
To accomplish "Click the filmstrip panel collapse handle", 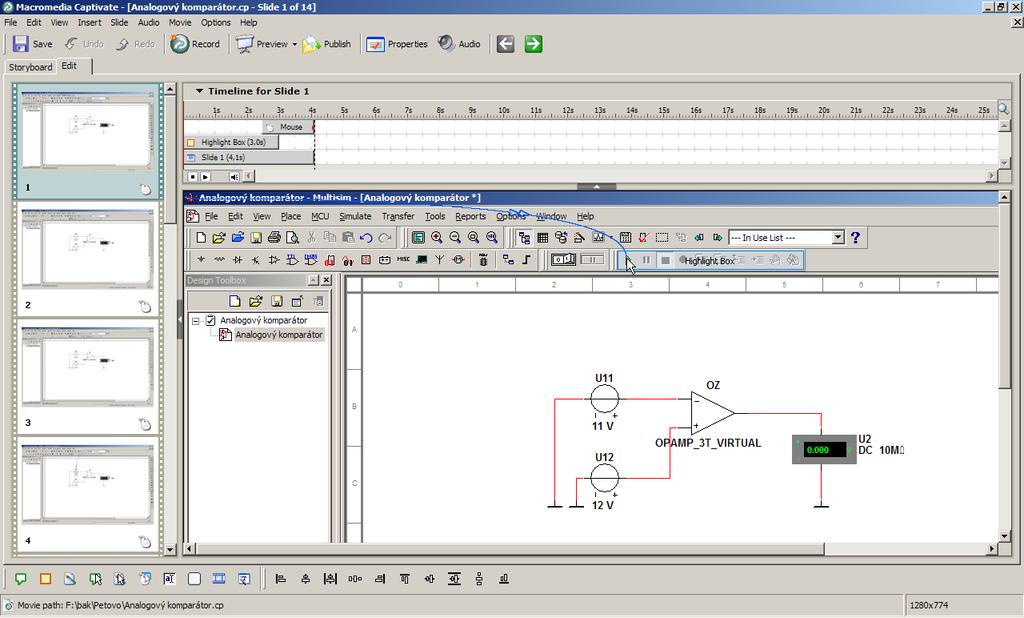I will coord(180,319).
